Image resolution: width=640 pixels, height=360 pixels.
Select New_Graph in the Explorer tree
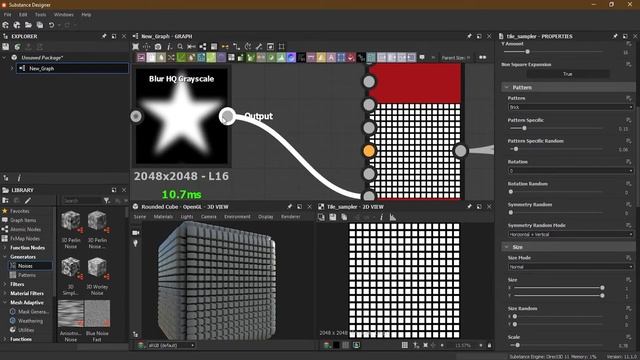72,69
